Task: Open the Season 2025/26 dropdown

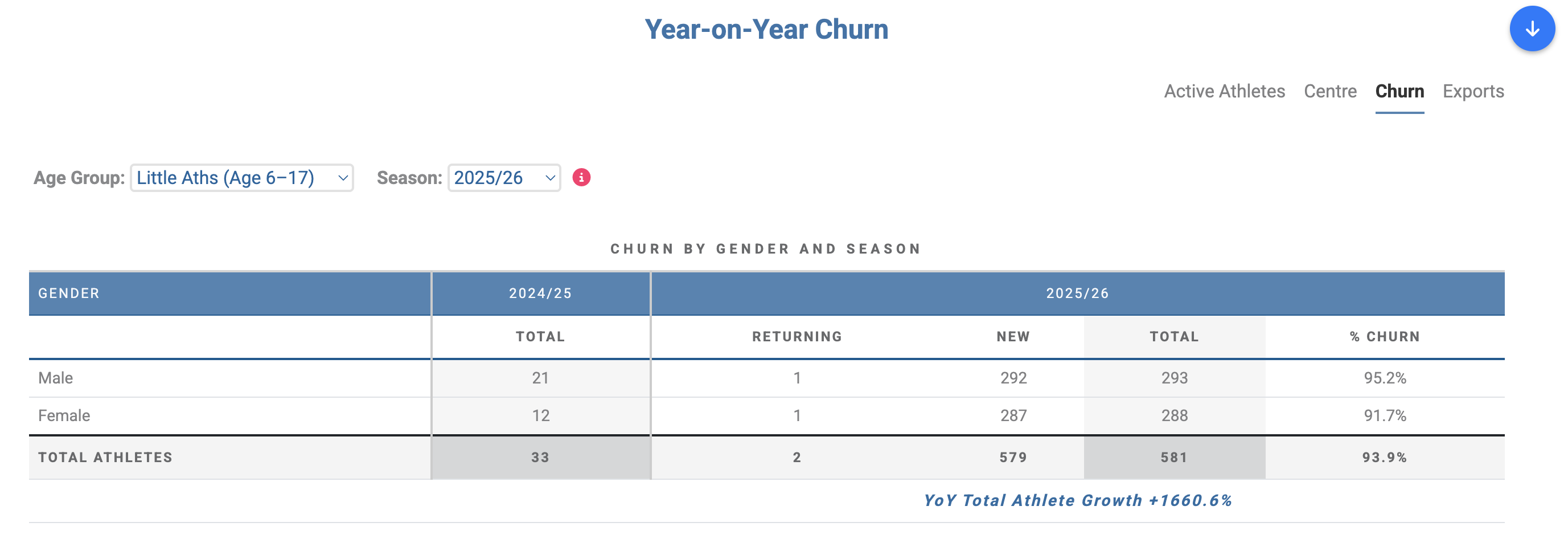Action: pos(504,177)
